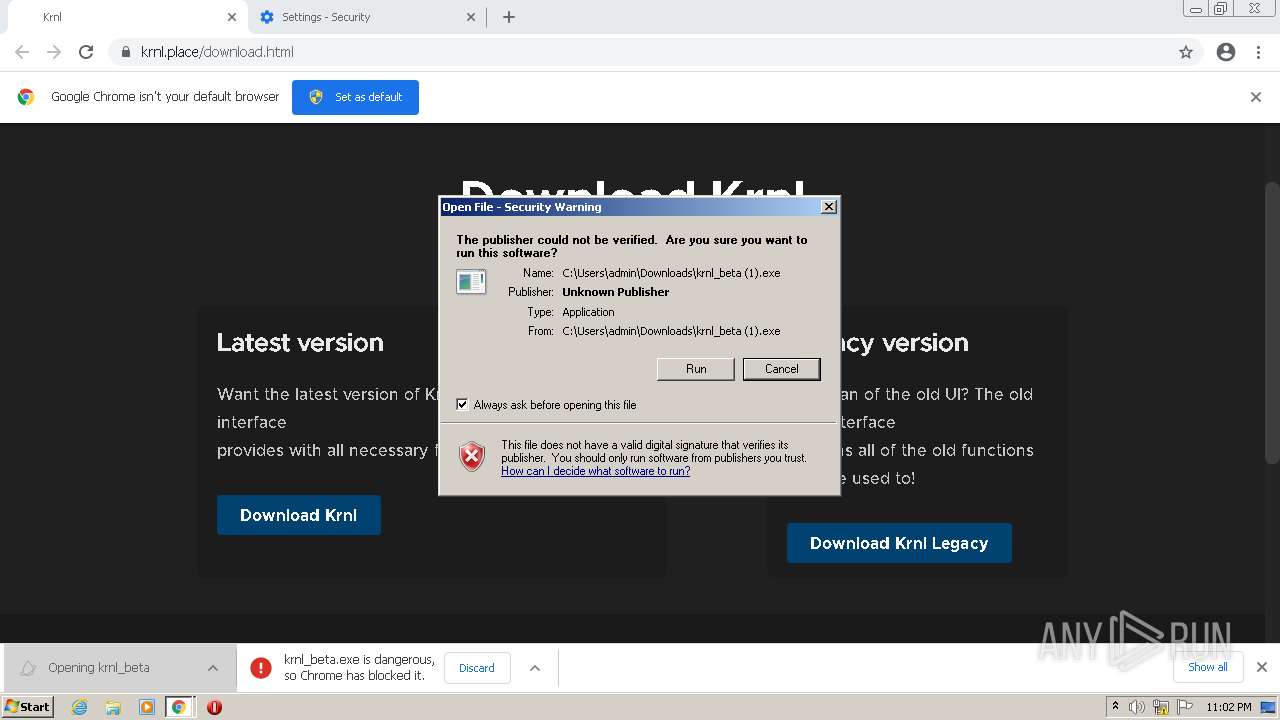Click the browser forward arrow

54,52
